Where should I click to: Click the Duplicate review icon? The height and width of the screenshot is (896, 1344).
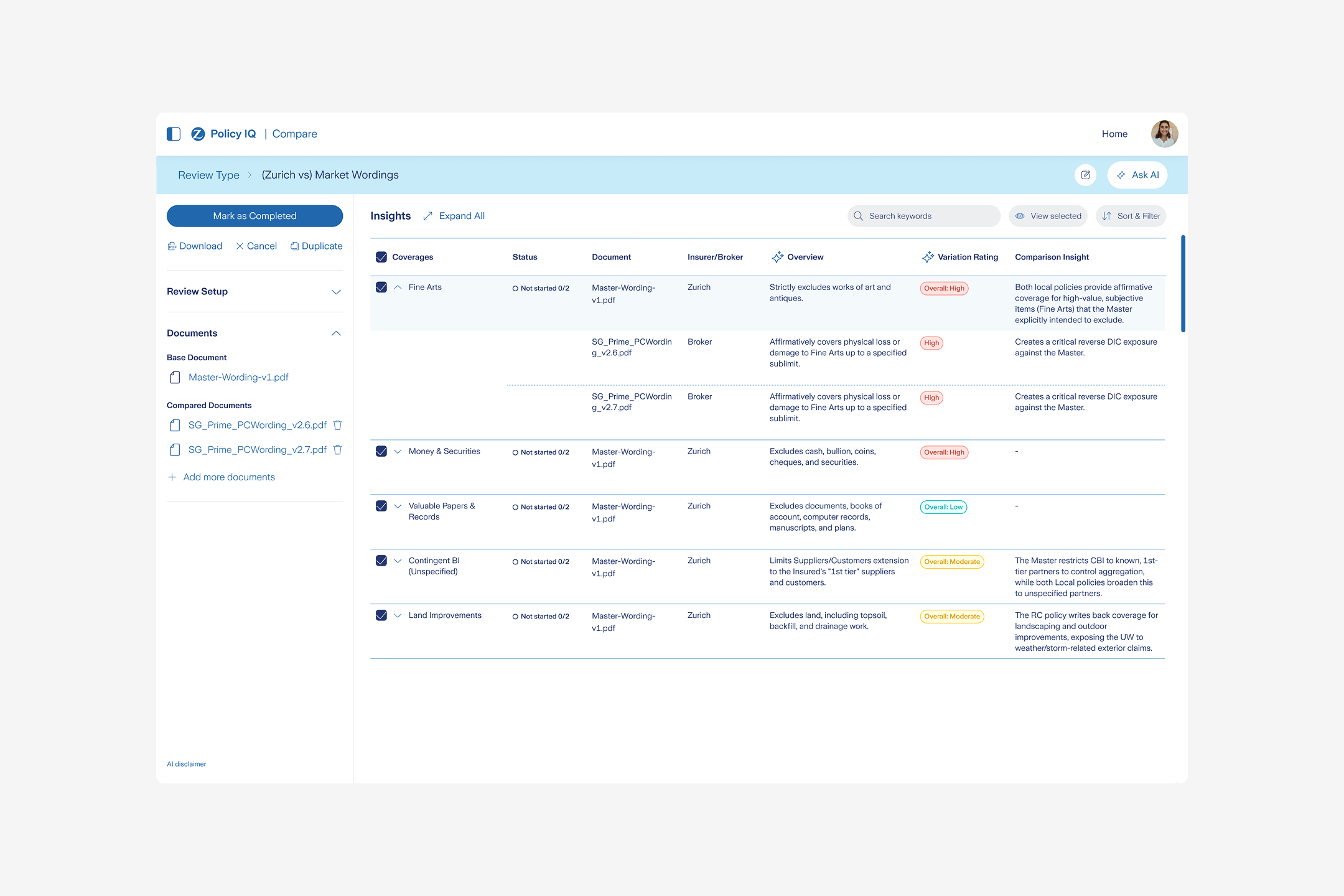pyautogui.click(x=294, y=246)
